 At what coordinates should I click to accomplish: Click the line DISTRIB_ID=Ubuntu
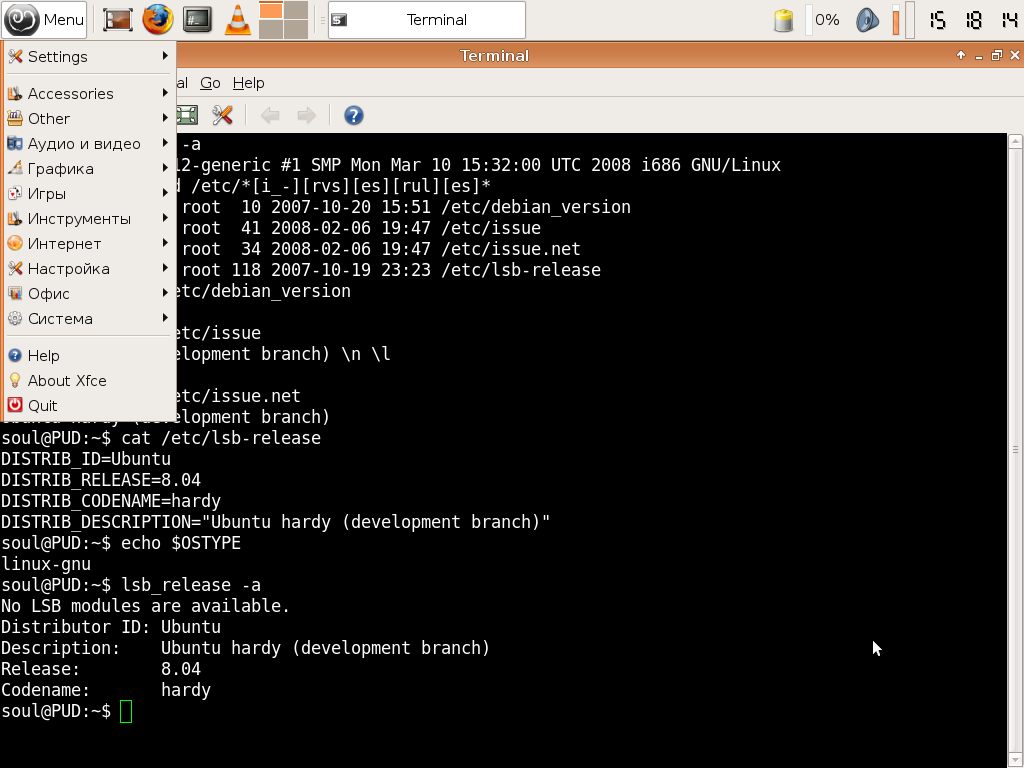pyautogui.click(x=86, y=459)
